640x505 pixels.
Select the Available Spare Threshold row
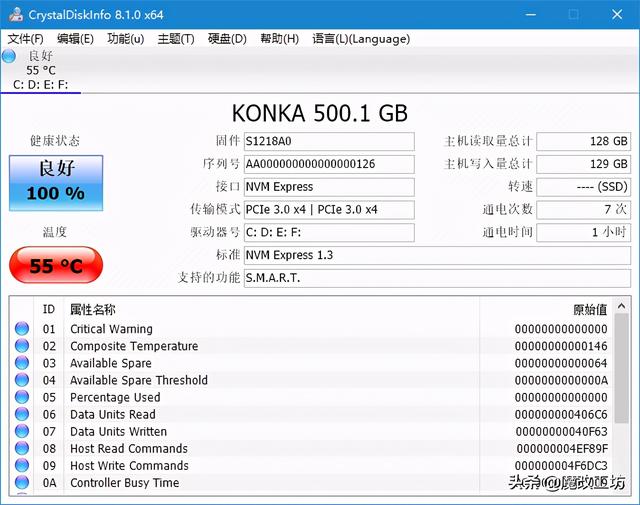click(x=311, y=380)
